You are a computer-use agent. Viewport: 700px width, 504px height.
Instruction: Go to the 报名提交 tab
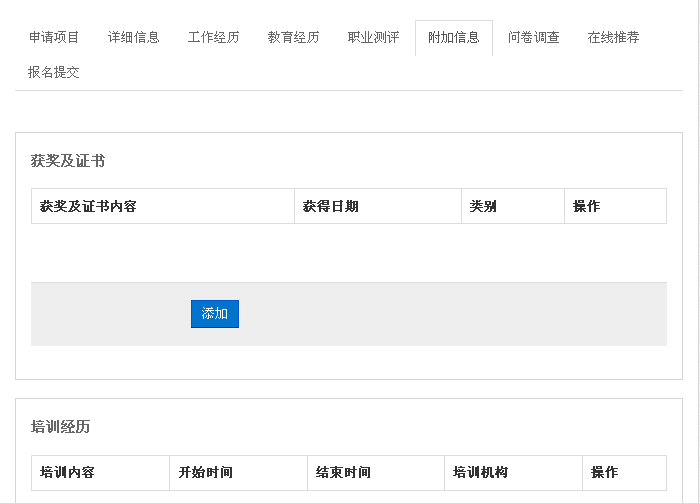coord(54,72)
